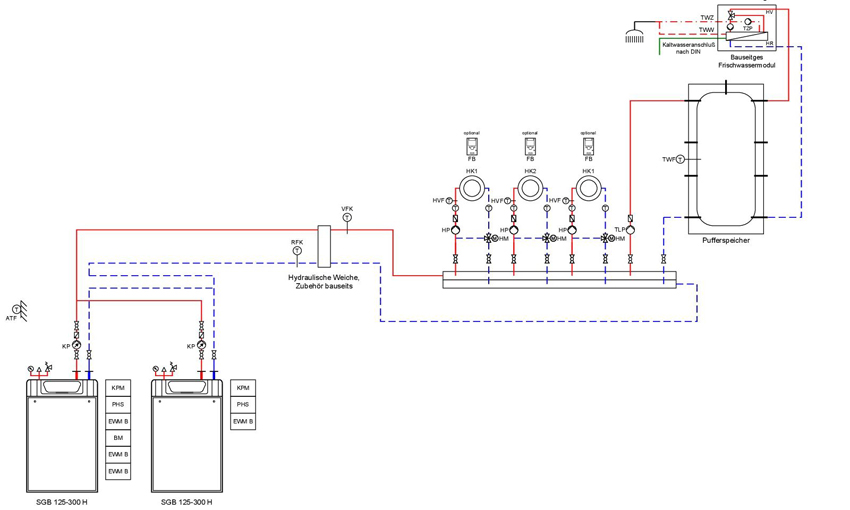Select the 'optional' text above HK2
850x510 pixels.
click(x=530, y=133)
